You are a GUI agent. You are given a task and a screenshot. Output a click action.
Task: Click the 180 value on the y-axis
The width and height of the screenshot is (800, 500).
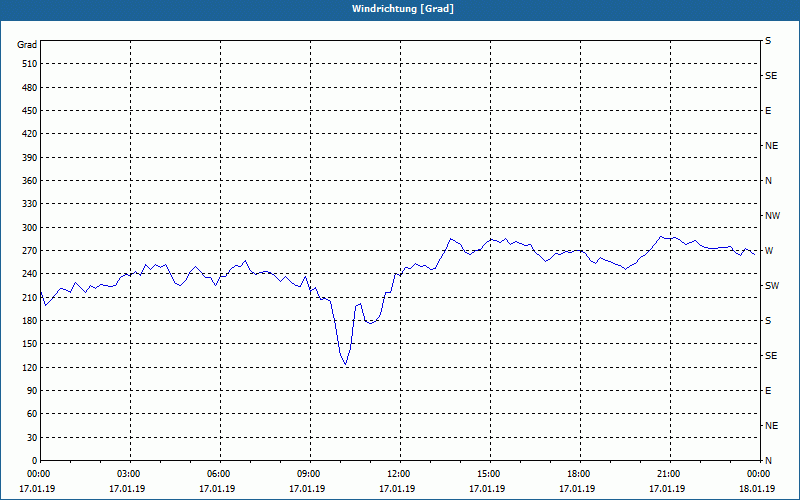click(29, 321)
